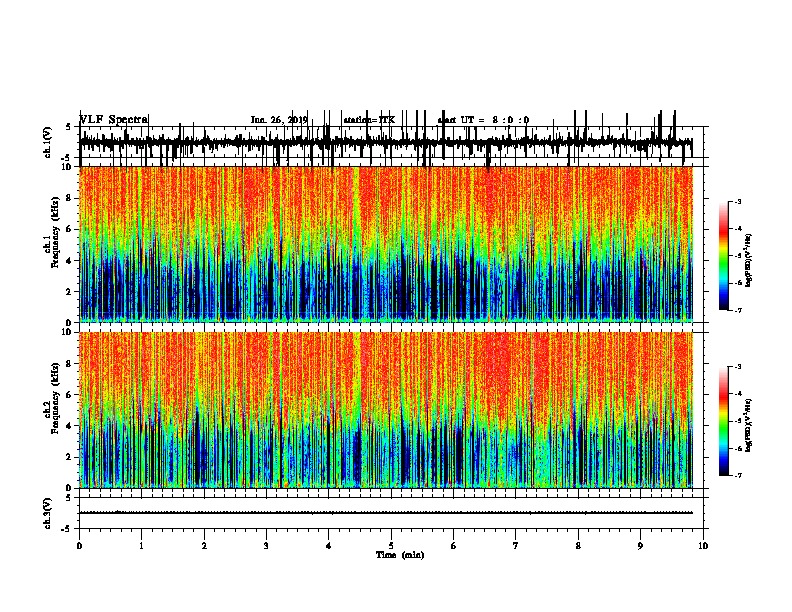
Task: Click the '-3' label on ch.2 color bar
Action: coord(737,367)
